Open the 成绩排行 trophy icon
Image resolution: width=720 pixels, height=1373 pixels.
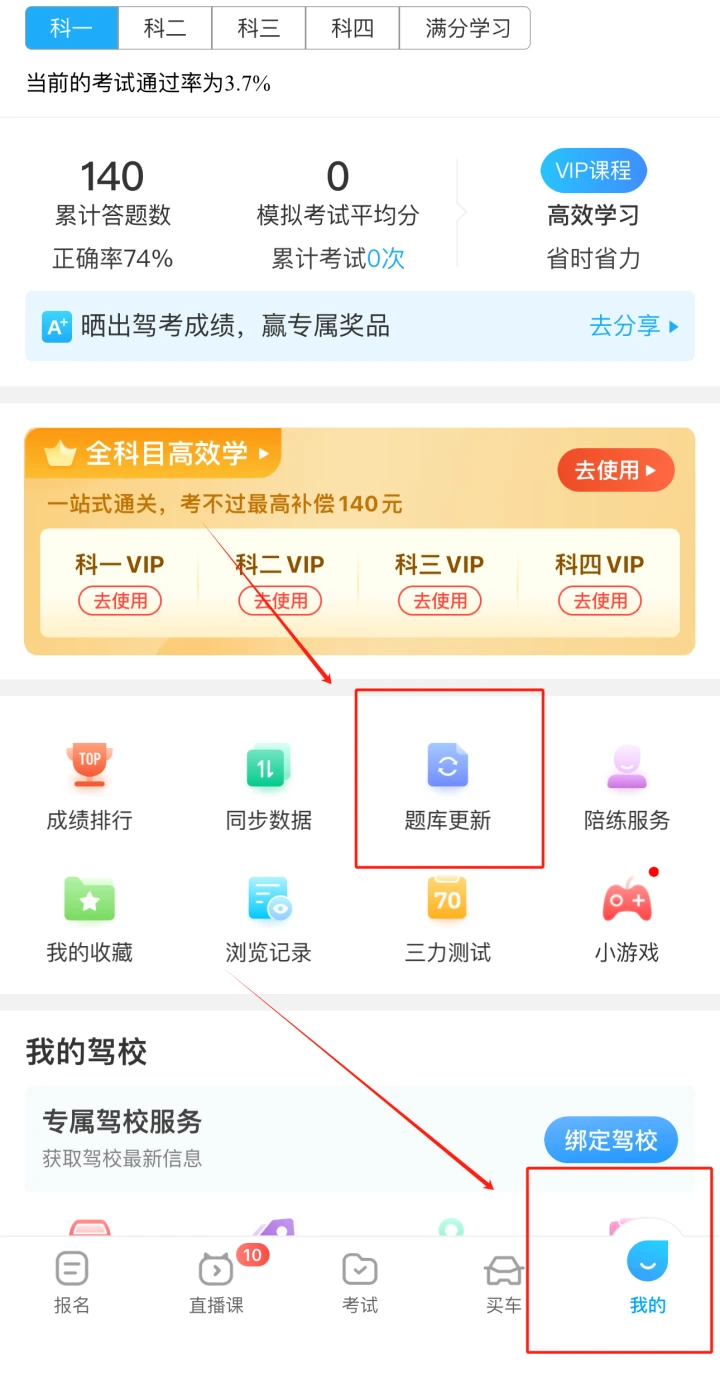coord(89,766)
